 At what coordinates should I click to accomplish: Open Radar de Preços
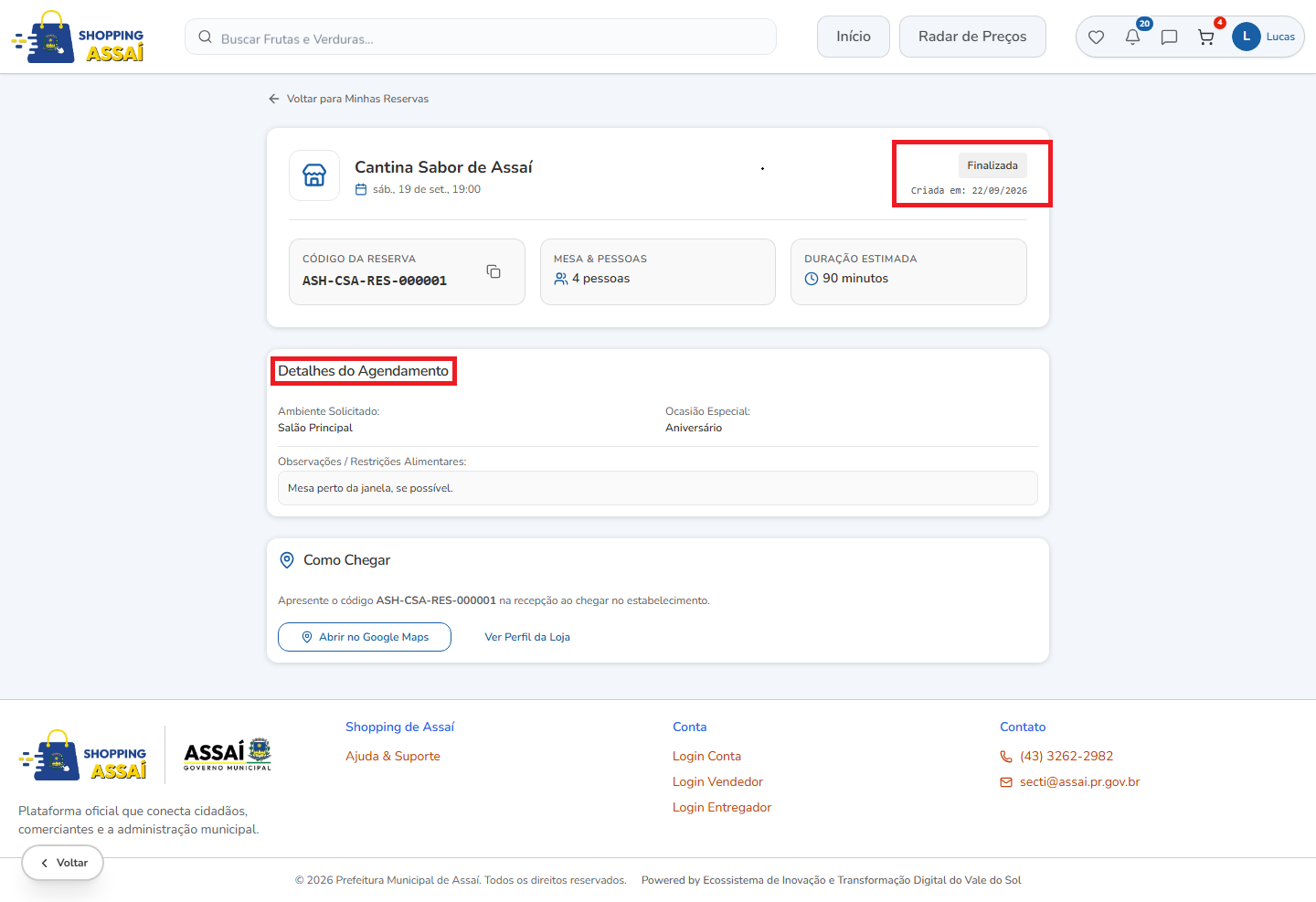click(x=972, y=37)
